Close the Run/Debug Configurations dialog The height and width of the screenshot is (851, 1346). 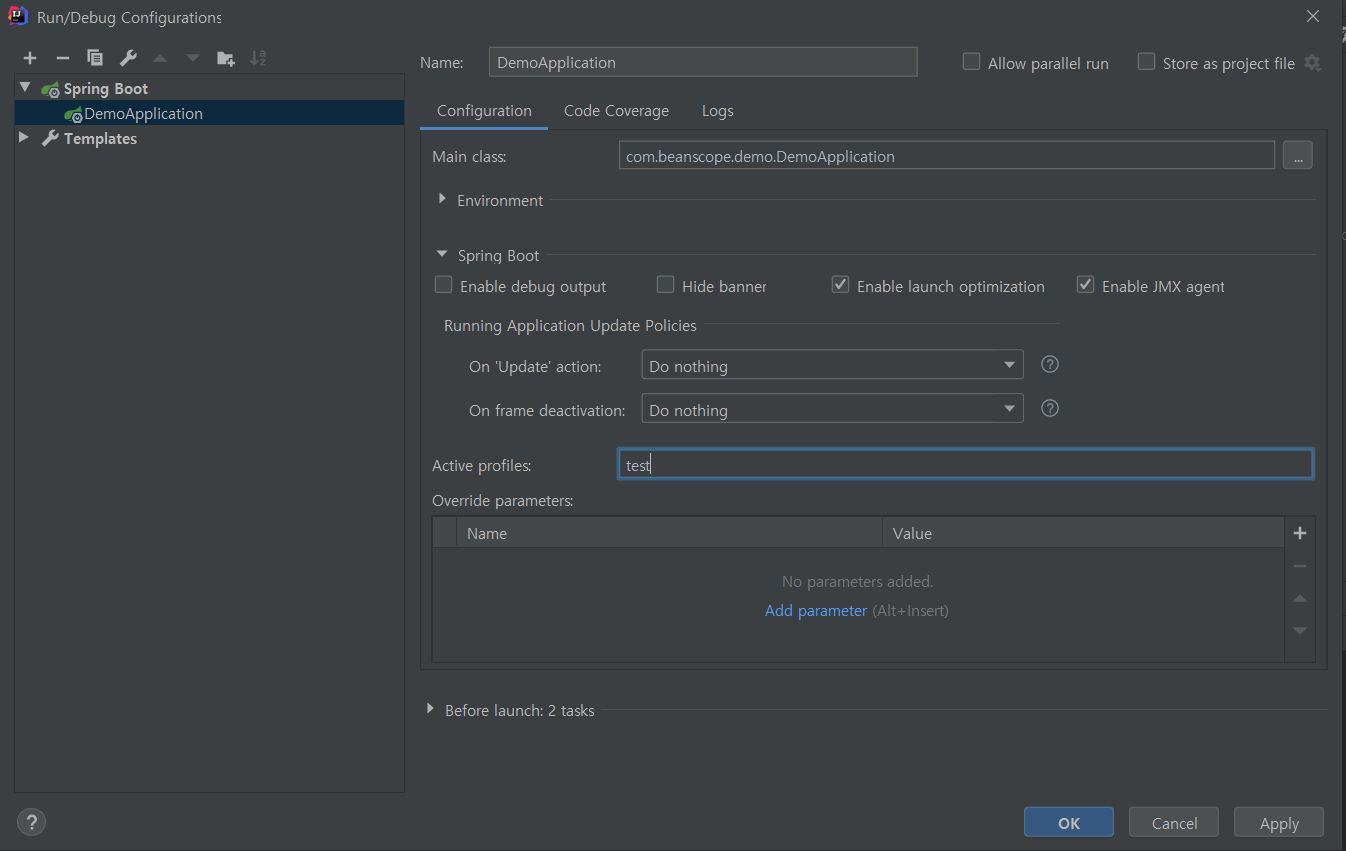coord(1313,16)
